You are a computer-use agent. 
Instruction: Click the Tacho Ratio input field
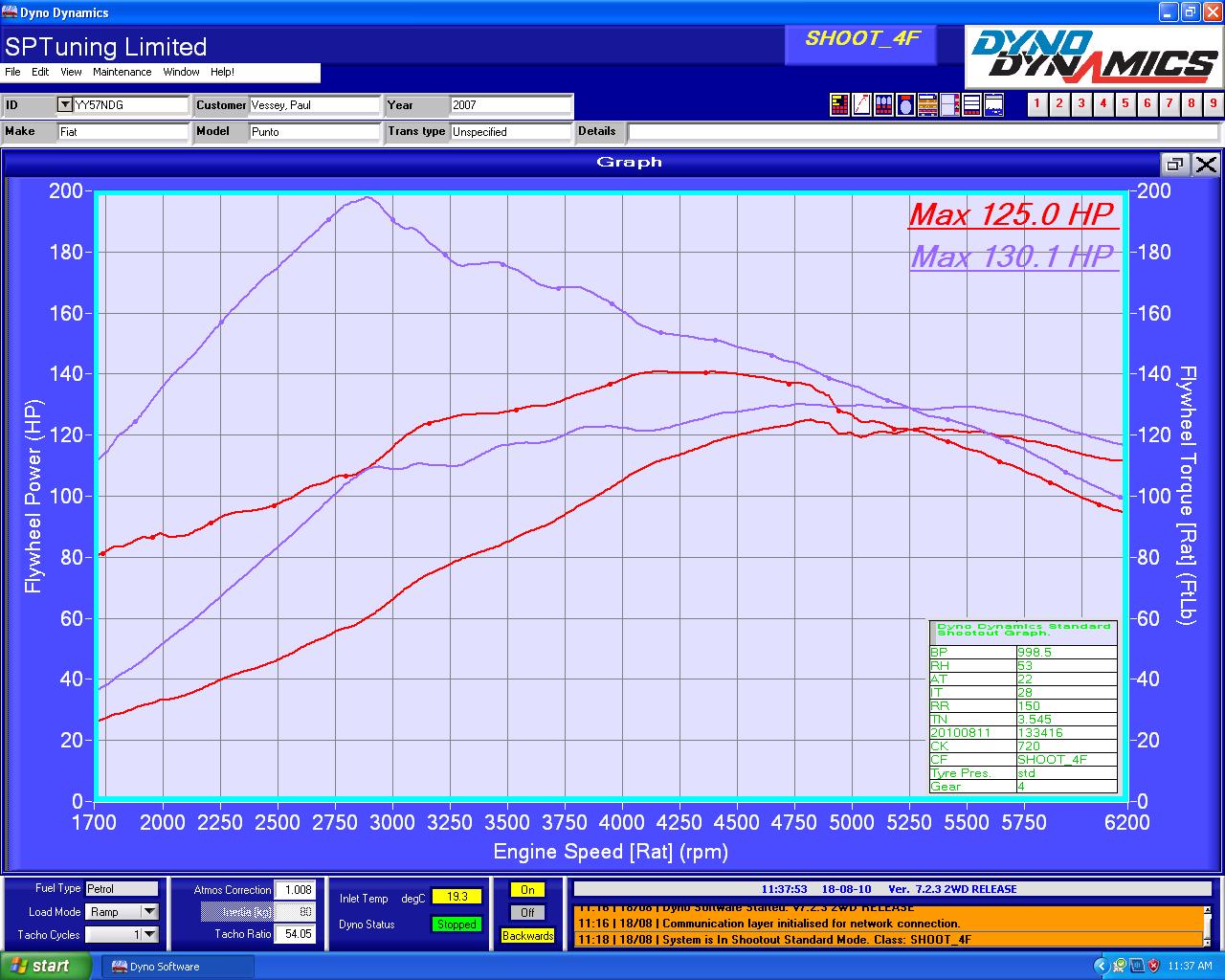point(296,934)
